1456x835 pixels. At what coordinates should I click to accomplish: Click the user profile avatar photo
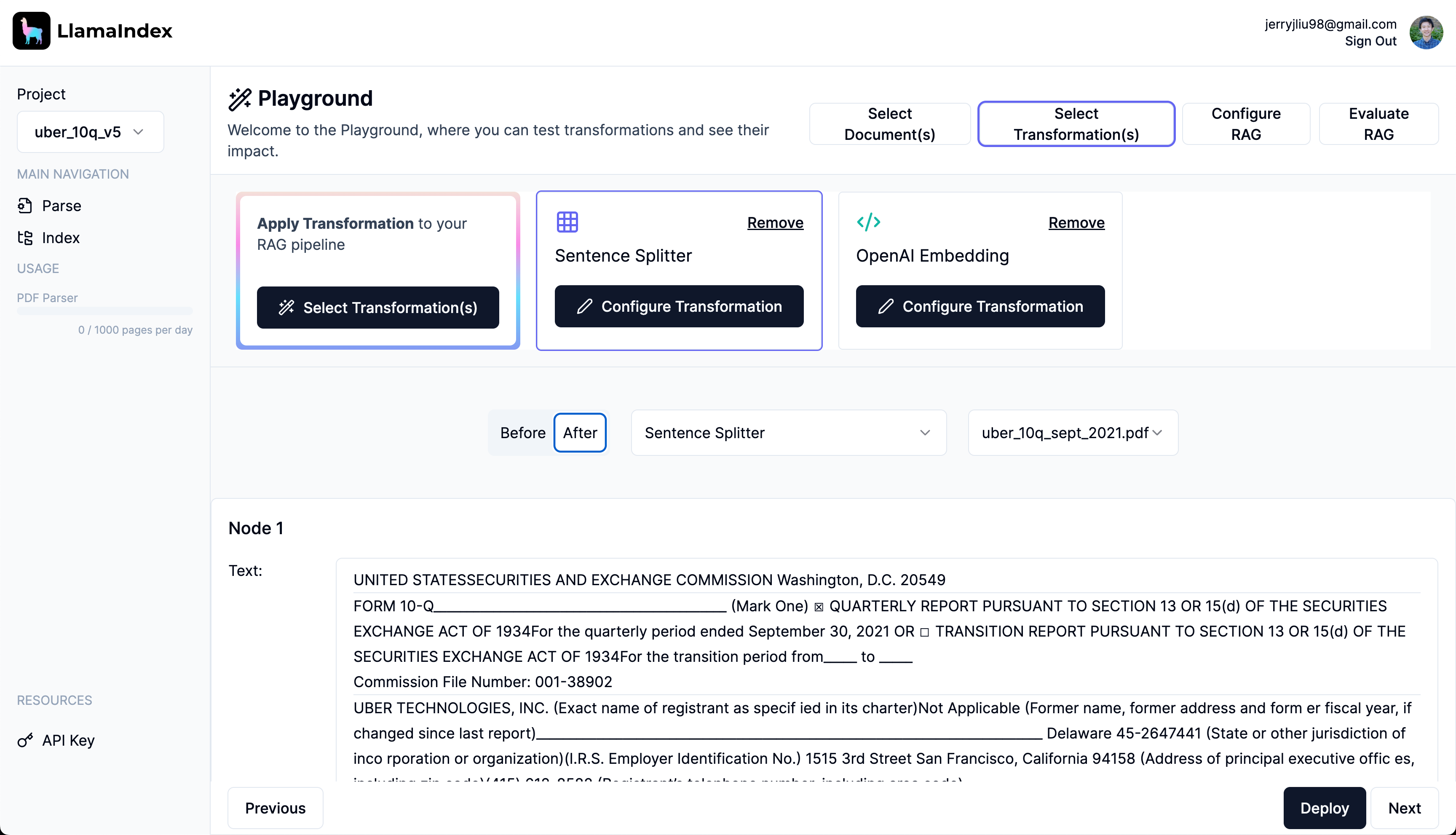[1426, 32]
